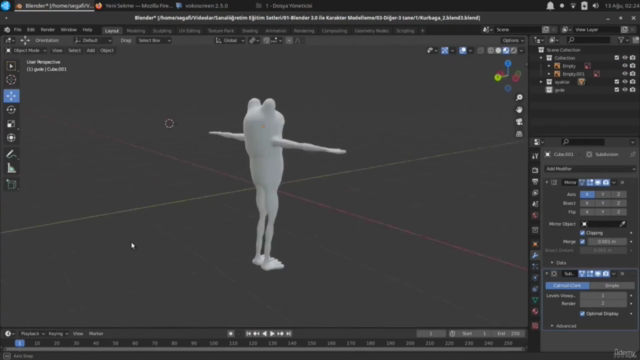
Task: Open the Object properties orange square tab
Action: coord(535,244)
